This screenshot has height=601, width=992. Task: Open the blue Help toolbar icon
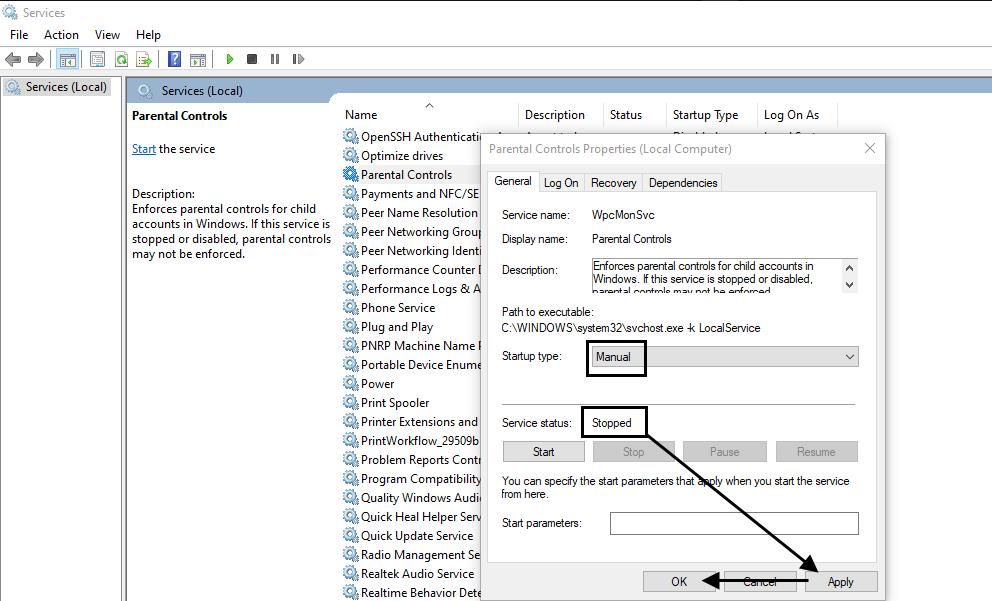174,59
